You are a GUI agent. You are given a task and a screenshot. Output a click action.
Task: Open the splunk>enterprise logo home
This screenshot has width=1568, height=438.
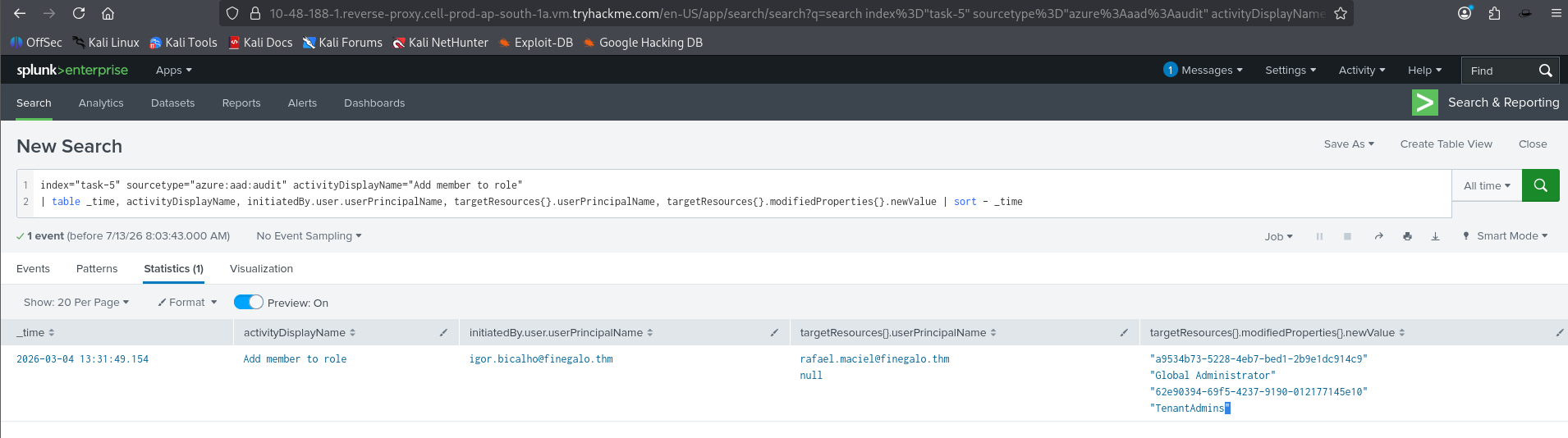[x=72, y=70]
